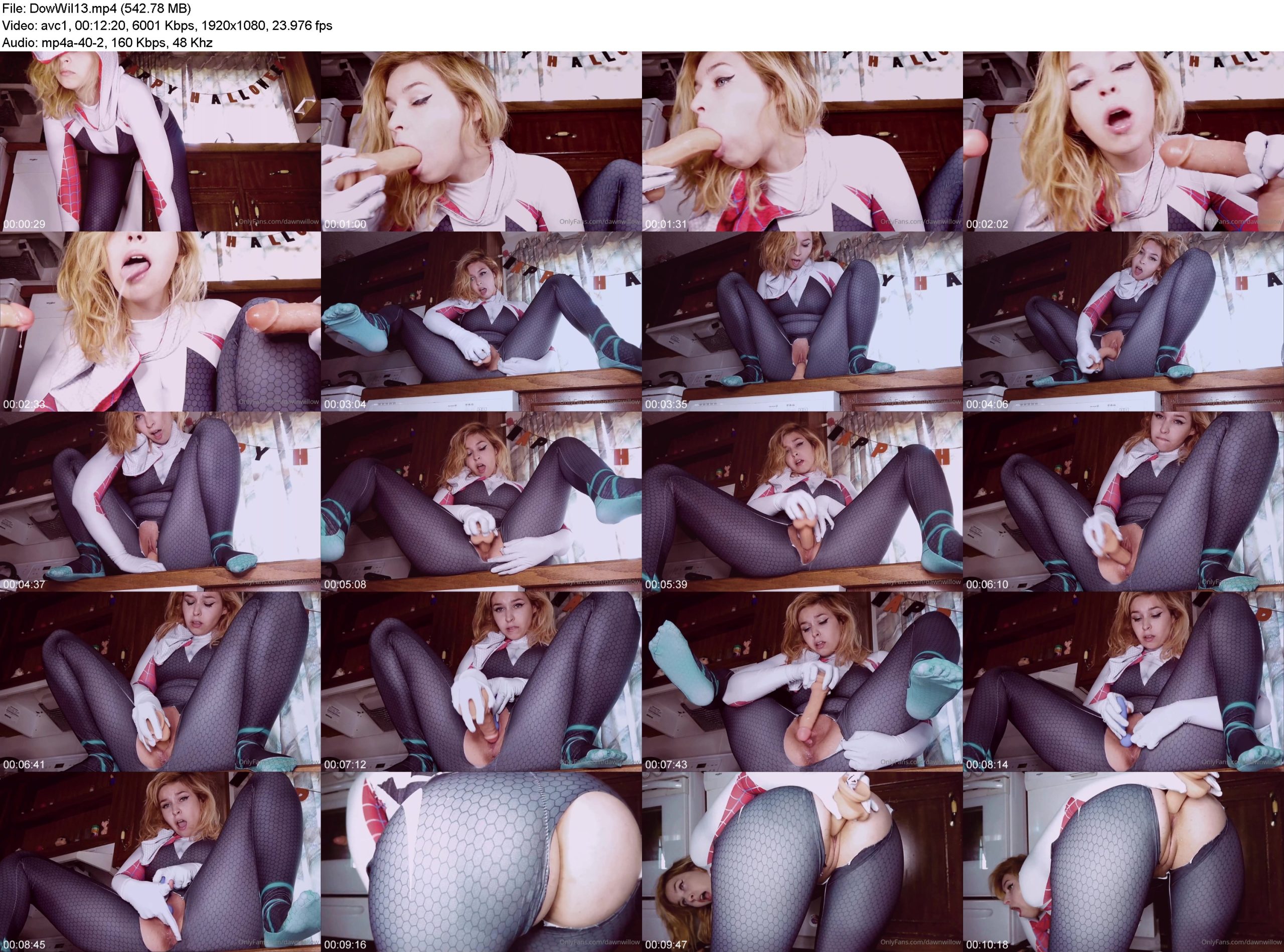Select the Audio info line "mp4a-40-2"
This screenshot has width=1284, height=952.
click(108, 43)
